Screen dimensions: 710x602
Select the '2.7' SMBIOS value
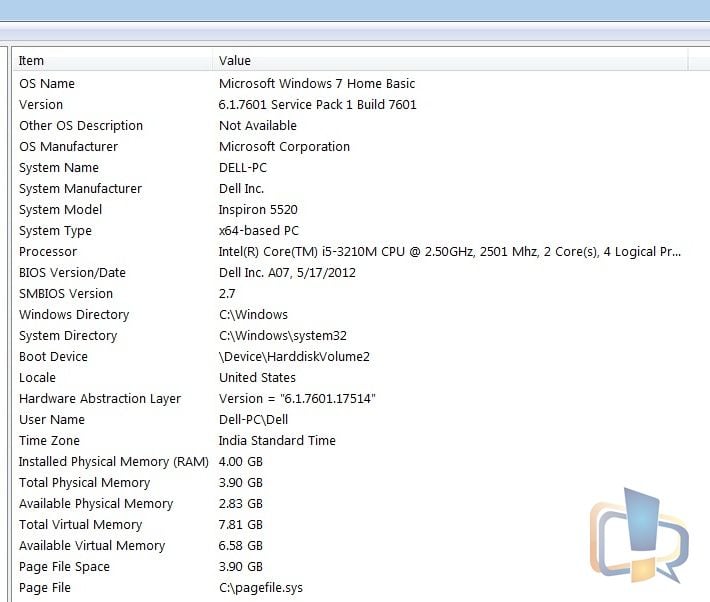[227, 294]
